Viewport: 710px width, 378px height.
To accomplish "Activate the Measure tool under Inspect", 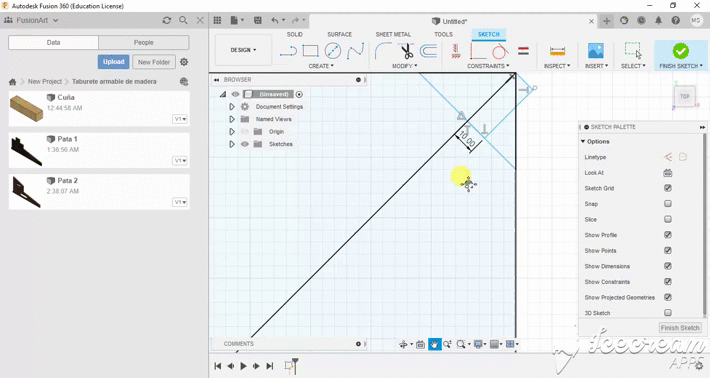I will tap(557, 51).
